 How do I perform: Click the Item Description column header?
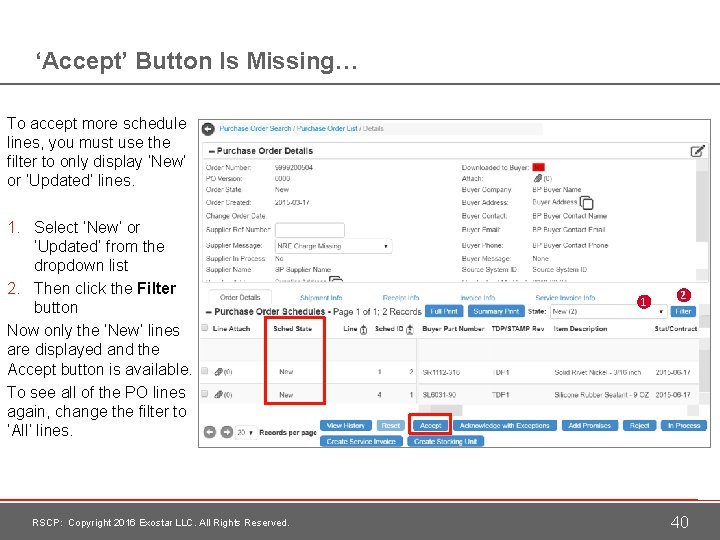pyautogui.click(x=580, y=329)
